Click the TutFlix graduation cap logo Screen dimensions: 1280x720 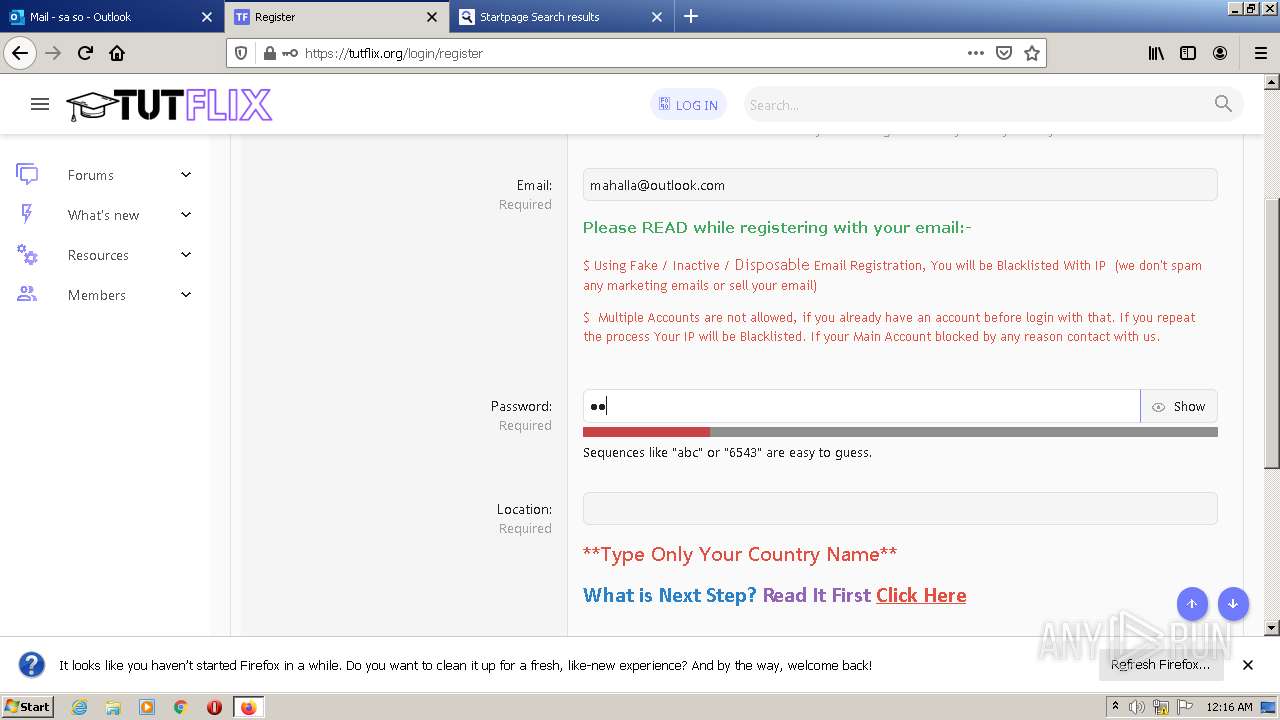point(169,105)
